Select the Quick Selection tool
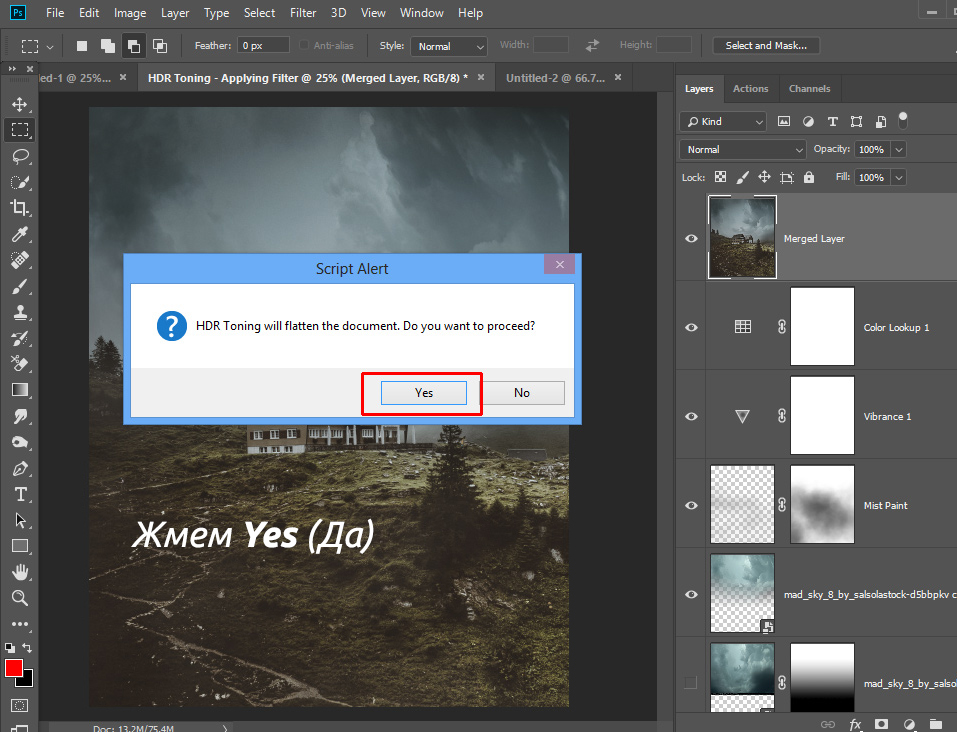 coord(20,182)
